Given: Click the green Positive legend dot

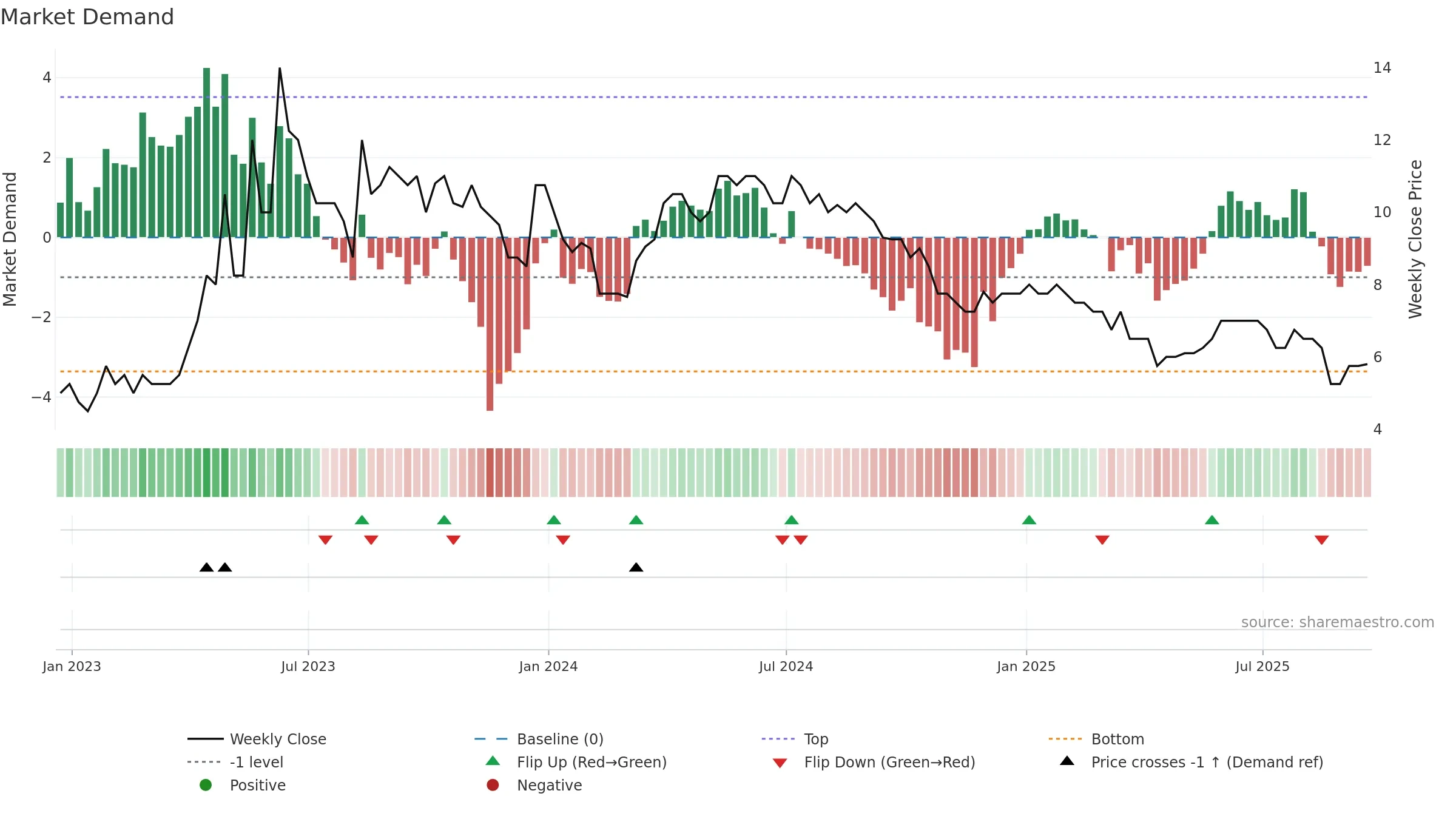Looking at the screenshot, I should (x=206, y=785).
